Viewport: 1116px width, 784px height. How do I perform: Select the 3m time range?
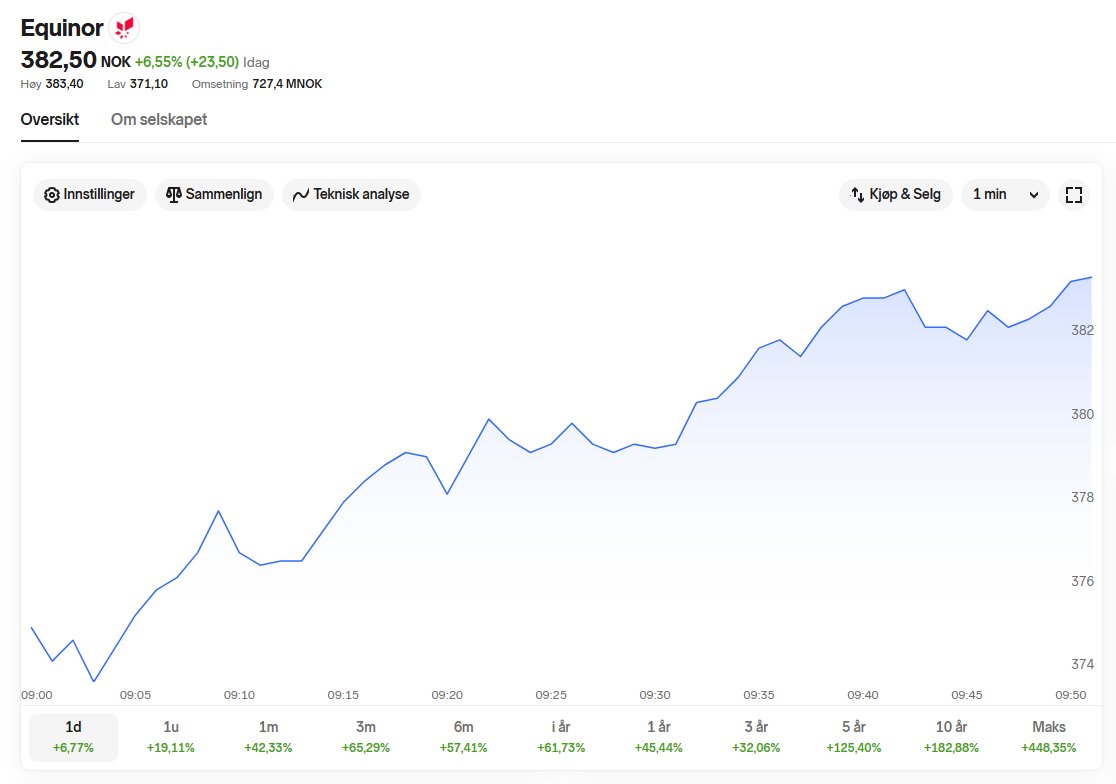tap(366, 737)
